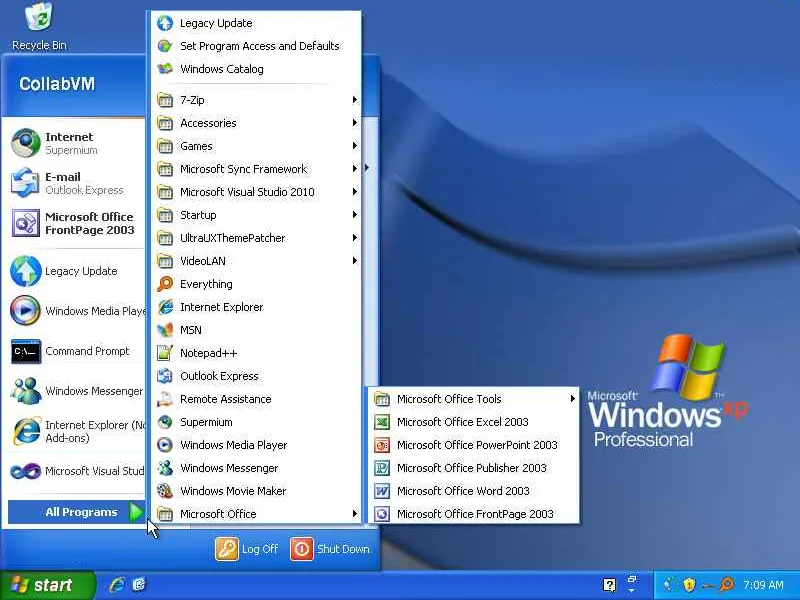Image resolution: width=800 pixels, height=600 pixels.
Task: Expand the Microsoft Visual Studio 2010 folder
Action: [x=257, y=192]
